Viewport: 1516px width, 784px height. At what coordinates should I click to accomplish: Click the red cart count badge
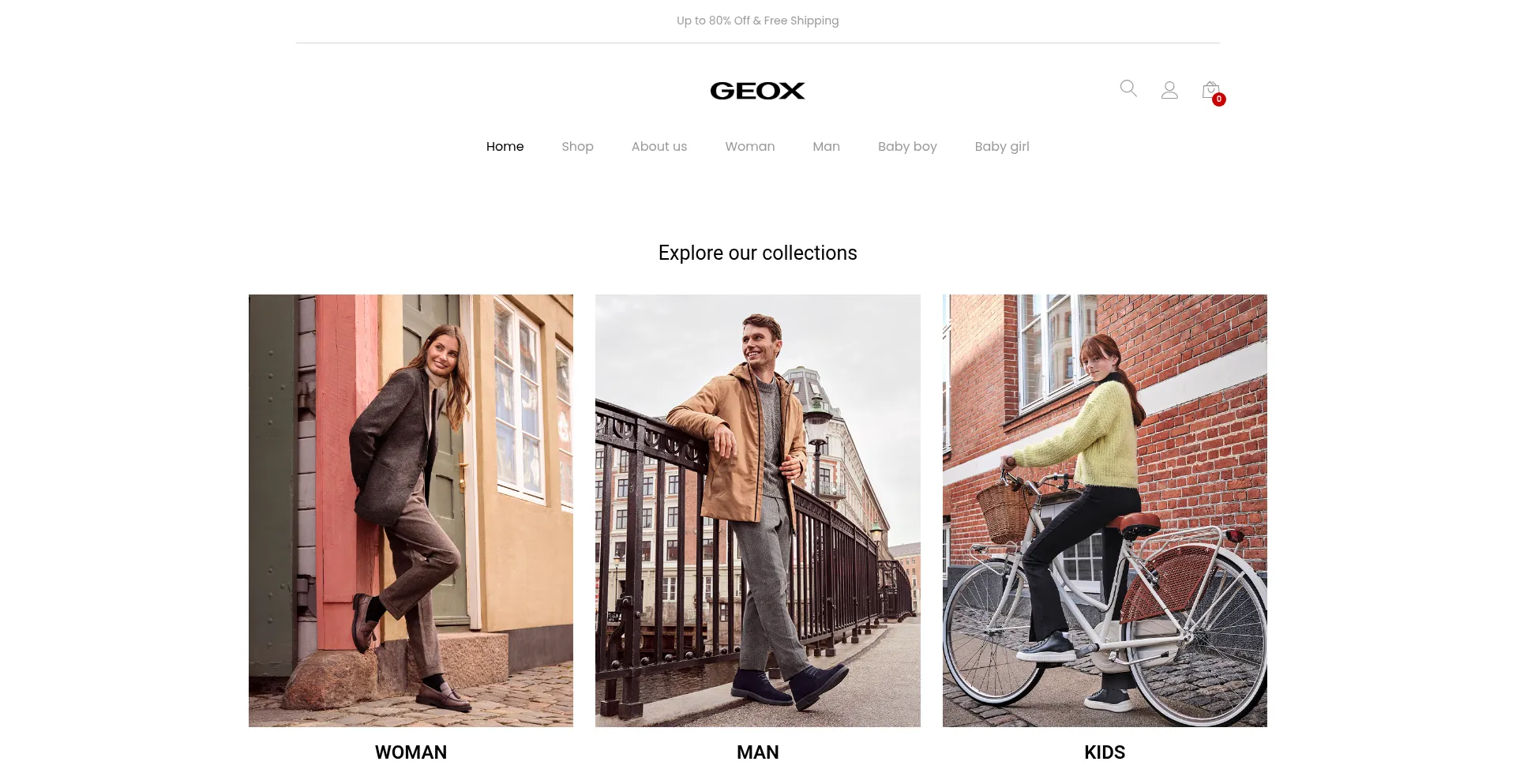pos(1219,99)
